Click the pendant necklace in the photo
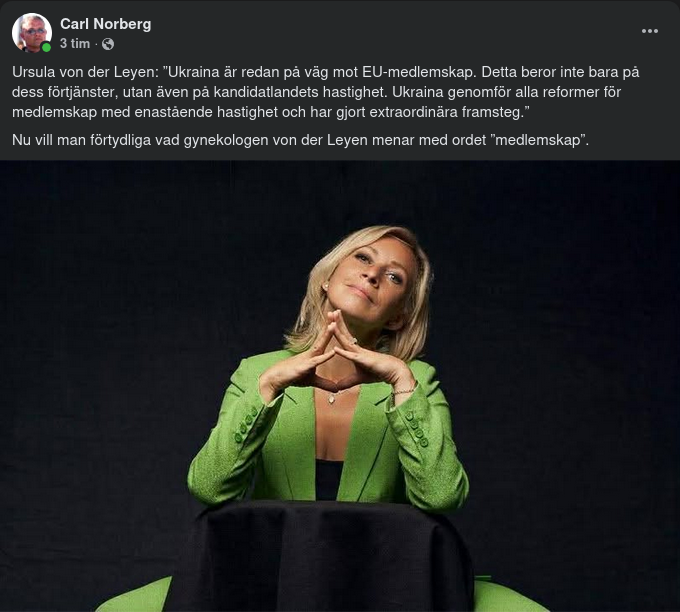Screen dimensions: 680x612 tap(332, 397)
